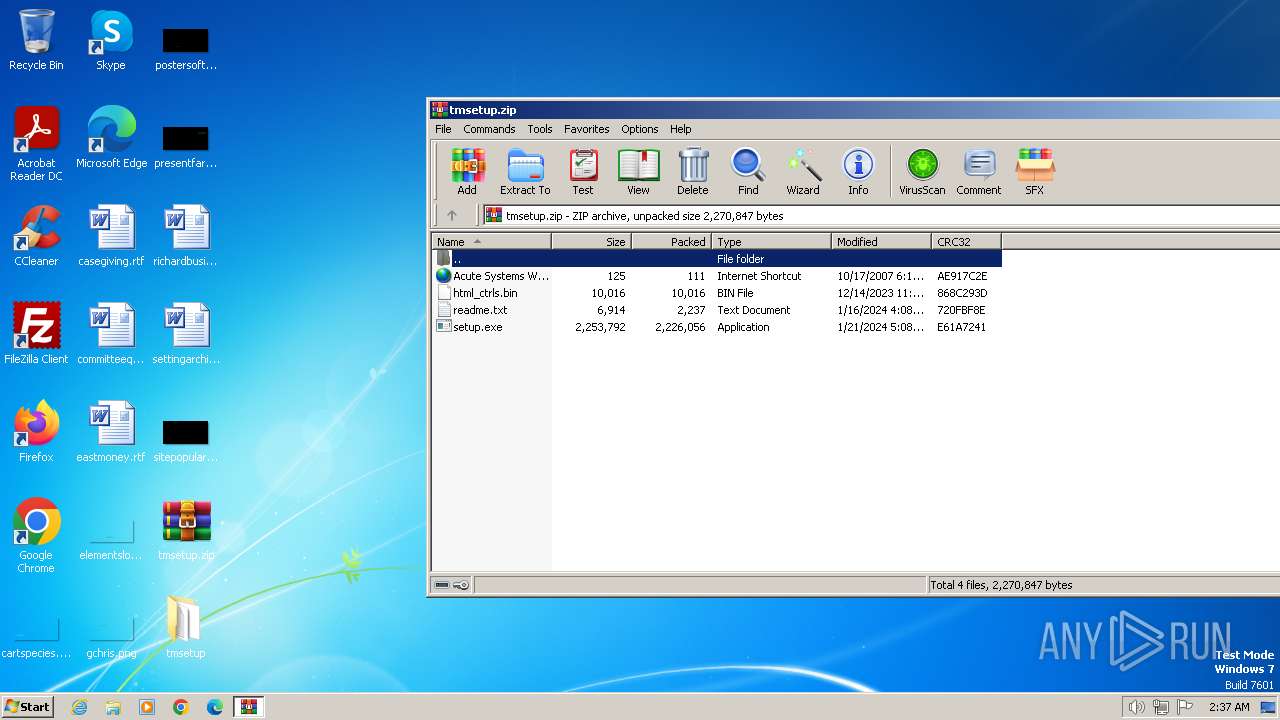This screenshot has height=720, width=1280.
Task: Click the Start button
Action: point(27,706)
